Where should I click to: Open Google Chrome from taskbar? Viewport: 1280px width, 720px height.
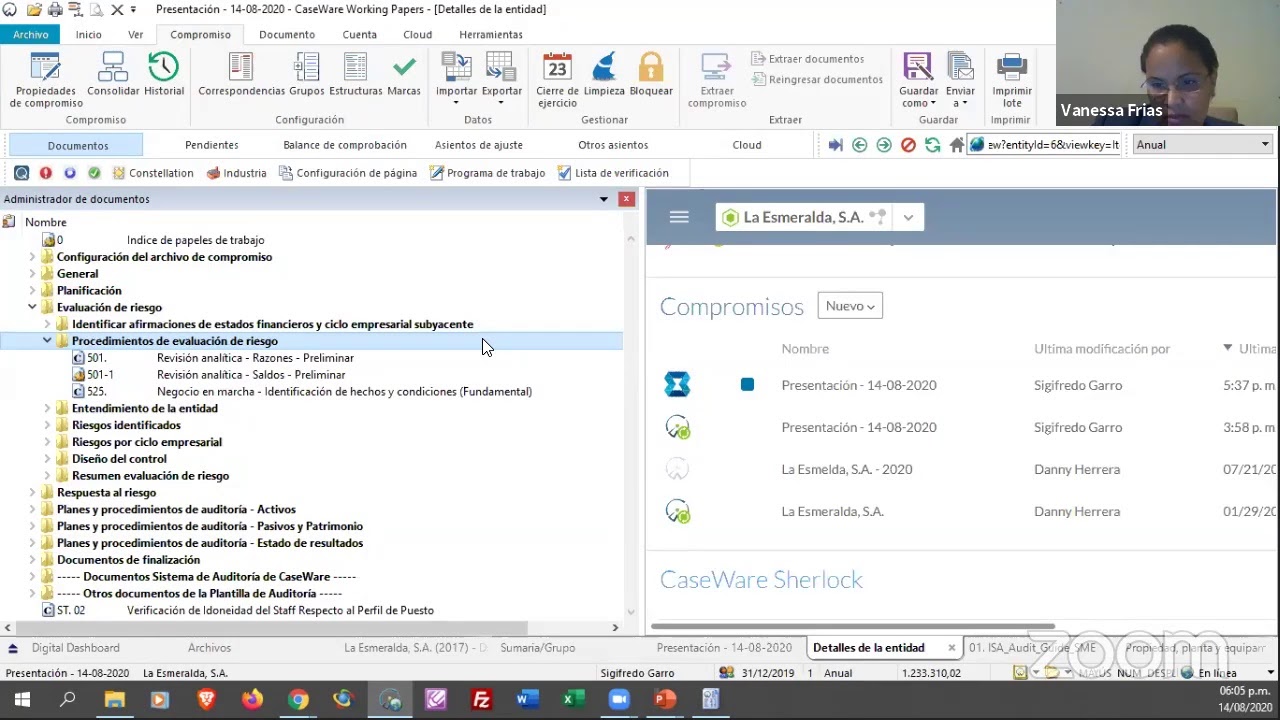(x=298, y=699)
